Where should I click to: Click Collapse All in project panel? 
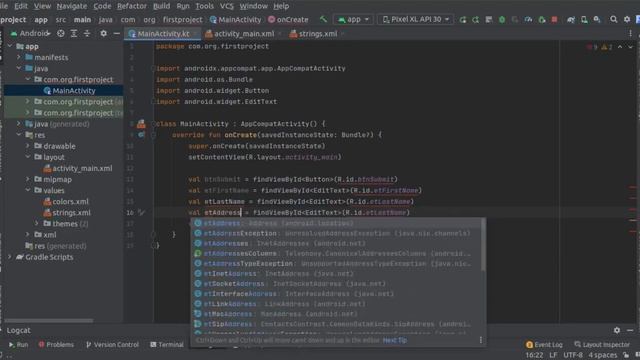pyautogui.click(x=87, y=33)
